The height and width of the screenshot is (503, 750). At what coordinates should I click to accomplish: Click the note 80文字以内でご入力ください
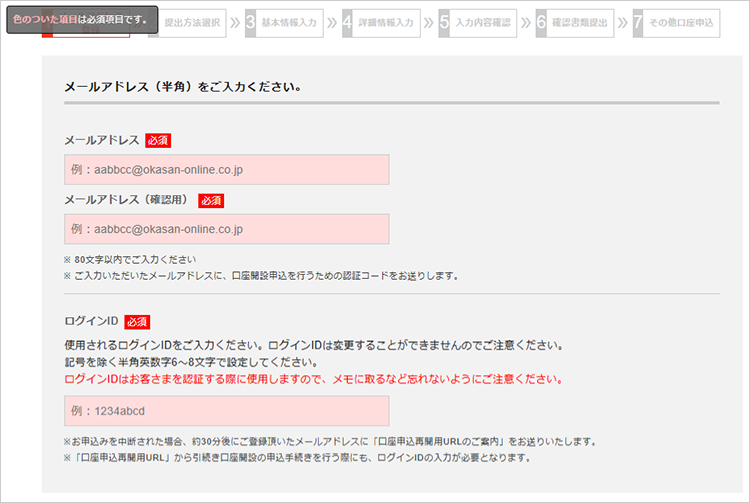point(130,260)
